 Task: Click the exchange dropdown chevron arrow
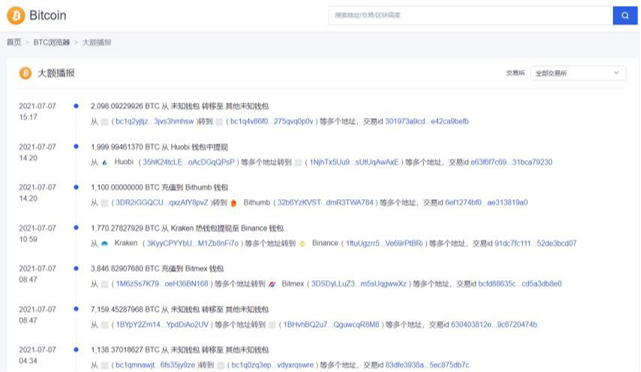[616, 73]
